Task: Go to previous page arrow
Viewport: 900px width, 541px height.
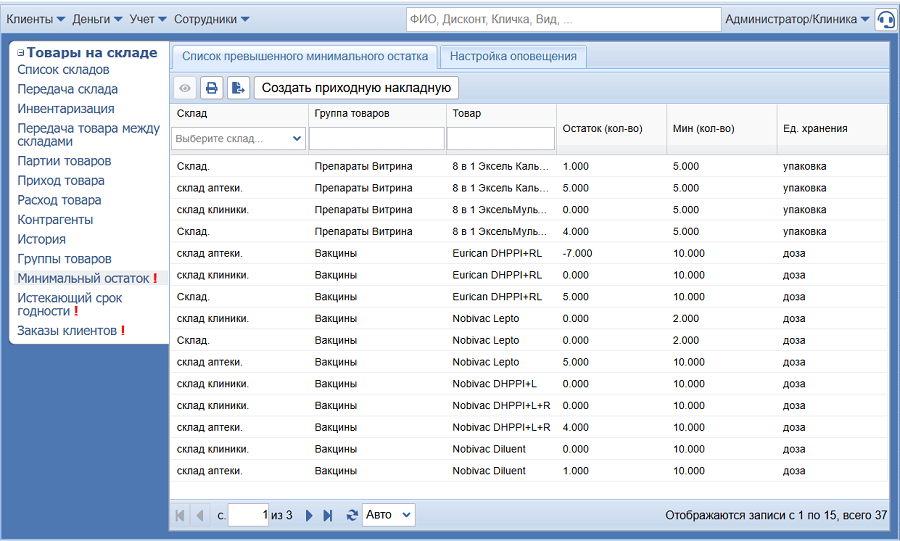Action: tap(200, 515)
